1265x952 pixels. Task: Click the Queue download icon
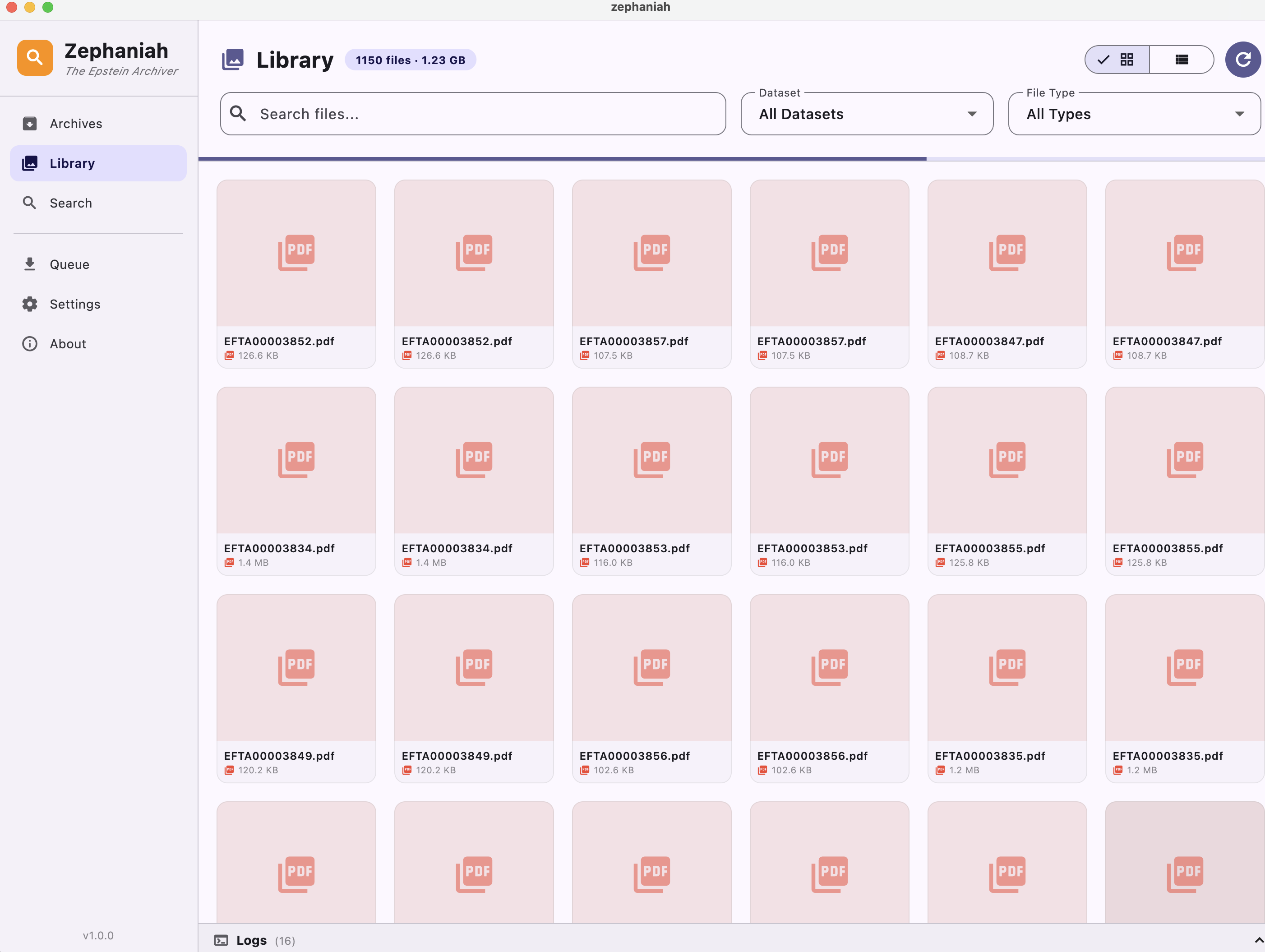point(30,264)
